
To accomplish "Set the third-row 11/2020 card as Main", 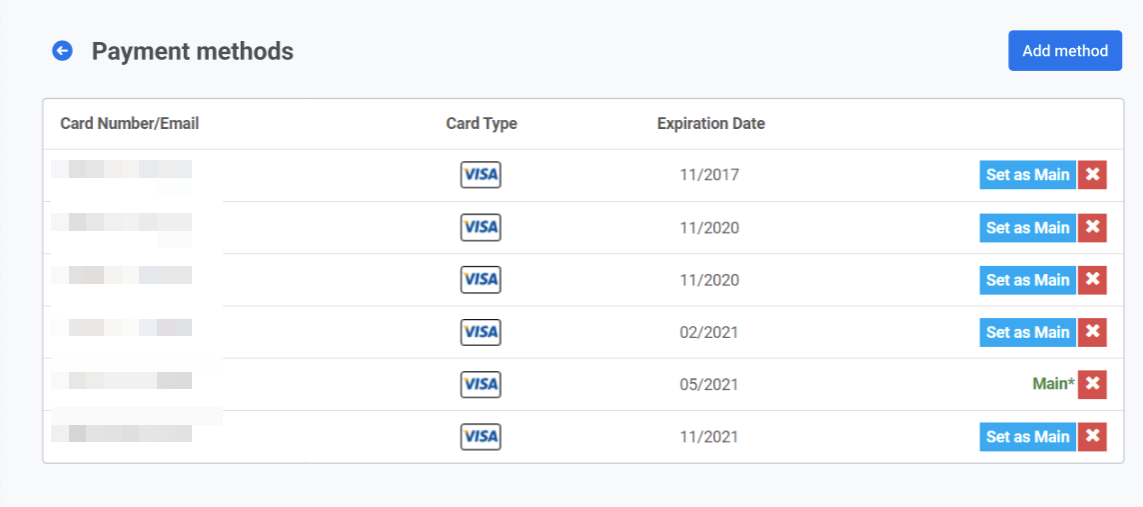I will coord(1027,280).
